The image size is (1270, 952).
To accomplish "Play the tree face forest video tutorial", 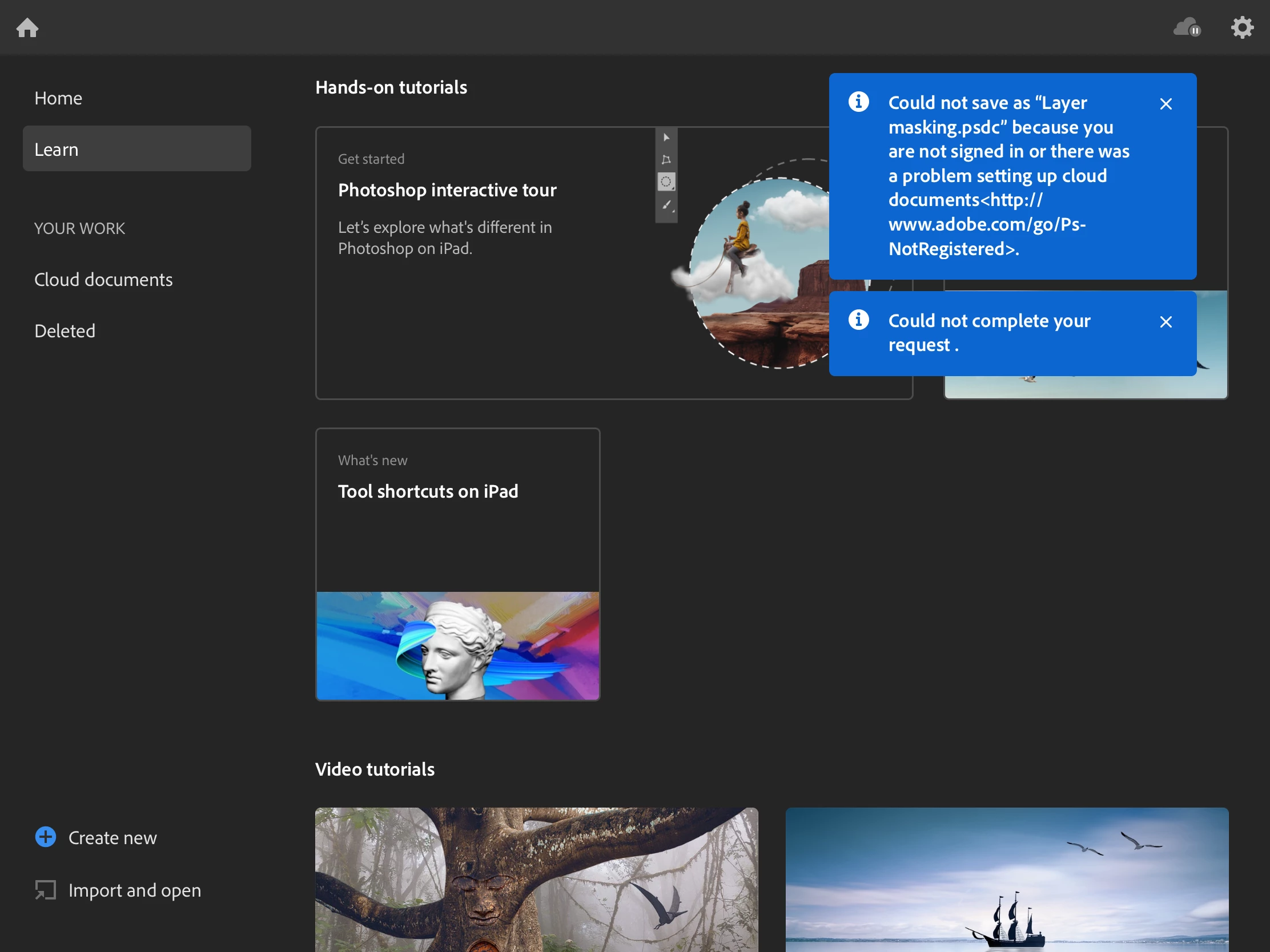I will coord(536,880).
